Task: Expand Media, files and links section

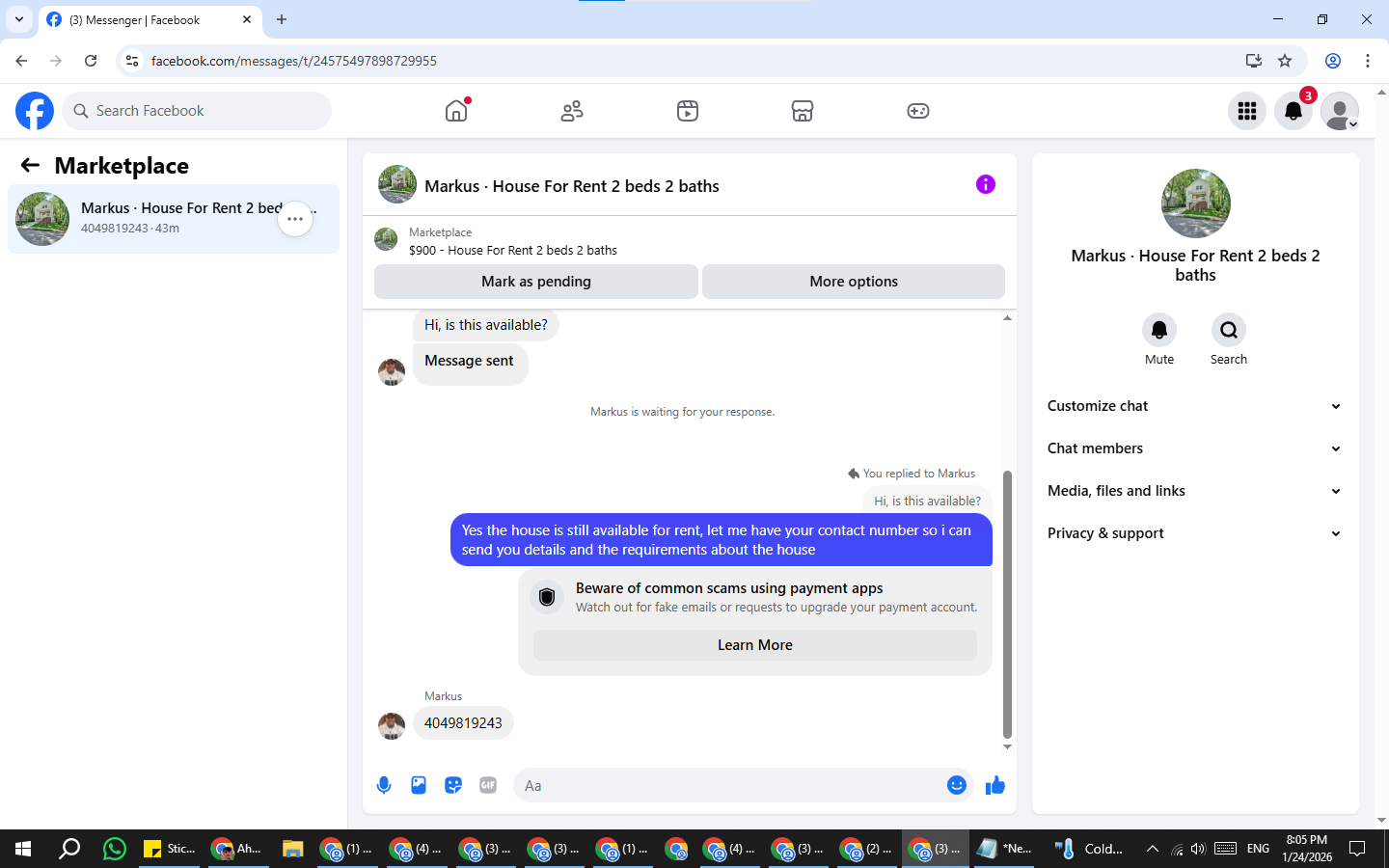Action: click(x=1195, y=491)
